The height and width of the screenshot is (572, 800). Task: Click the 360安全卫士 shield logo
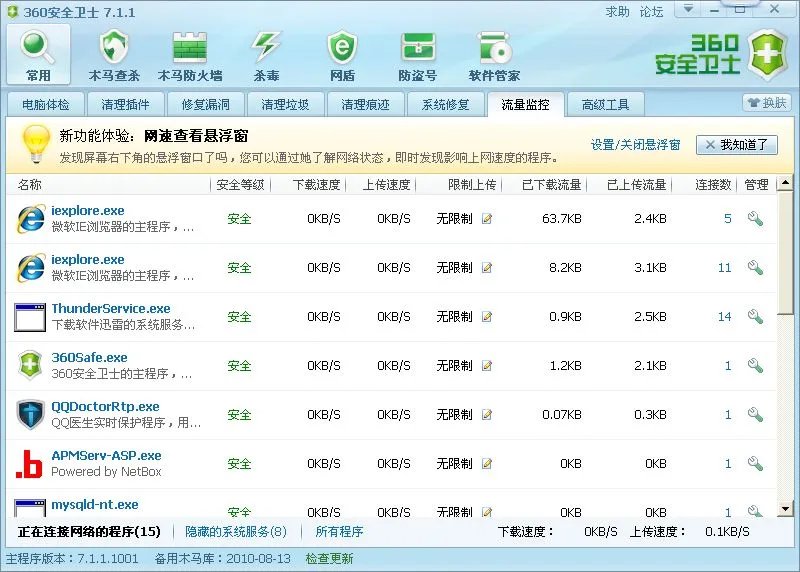[767, 55]
